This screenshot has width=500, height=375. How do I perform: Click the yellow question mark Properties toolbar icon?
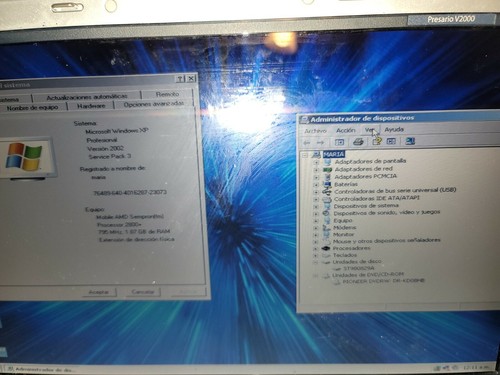coord(377,141)
